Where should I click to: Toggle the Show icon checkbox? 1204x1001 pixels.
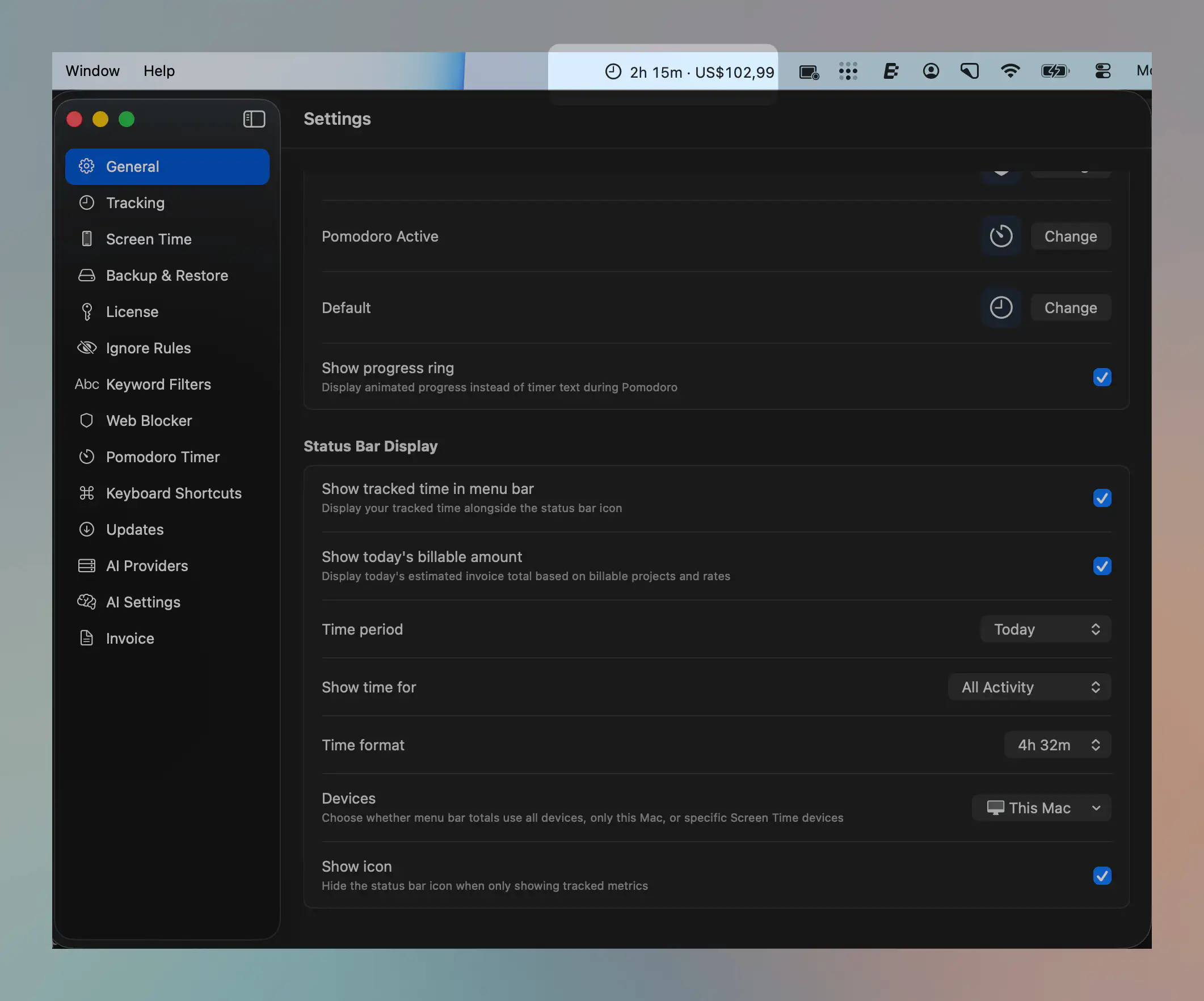(x=1102, y=876)
